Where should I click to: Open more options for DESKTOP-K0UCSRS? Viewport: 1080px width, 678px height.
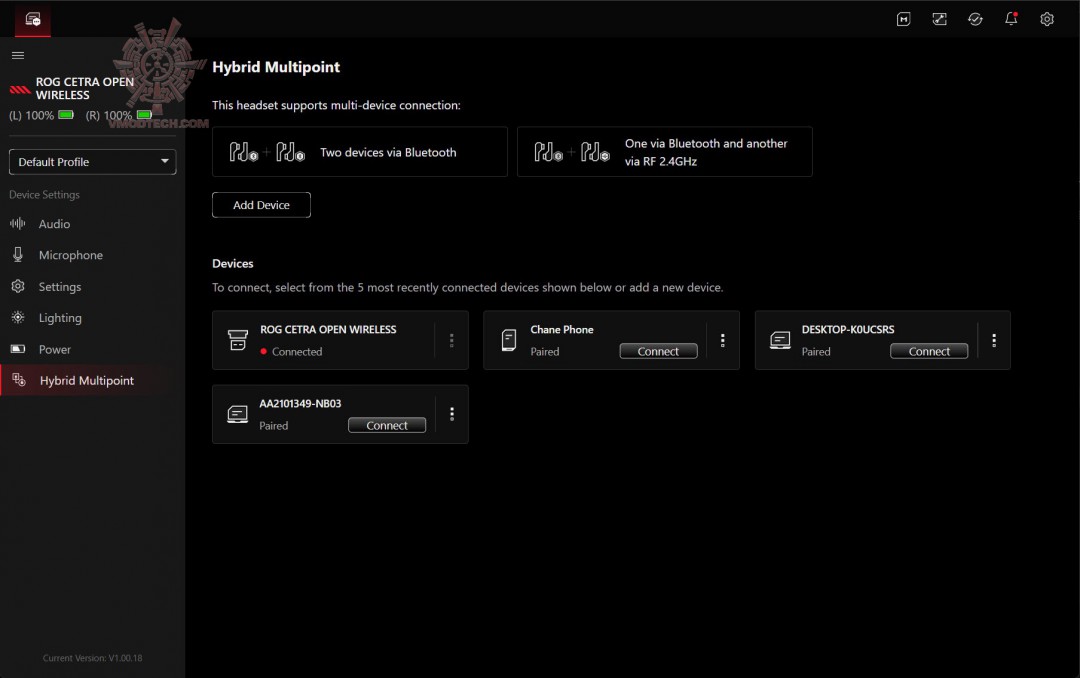click(994, 340)
